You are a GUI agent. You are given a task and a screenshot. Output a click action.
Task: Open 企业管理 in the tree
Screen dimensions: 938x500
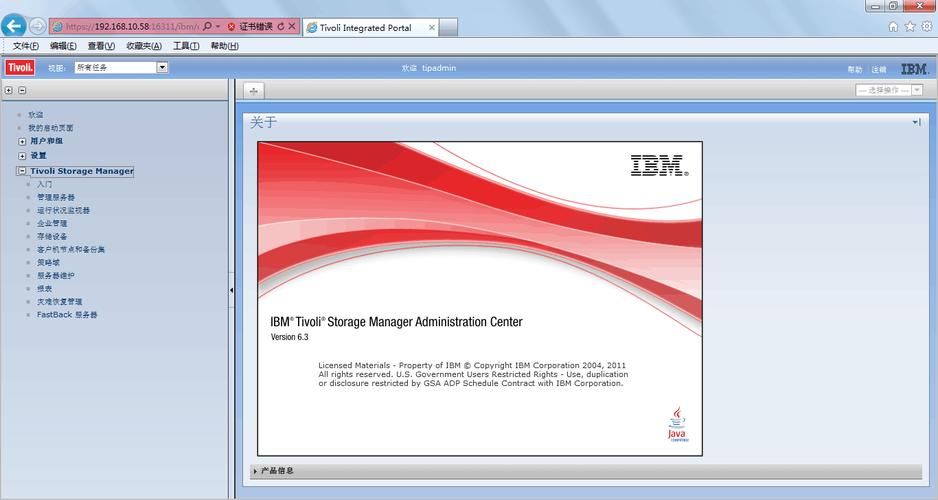click(x=52, y=224)
